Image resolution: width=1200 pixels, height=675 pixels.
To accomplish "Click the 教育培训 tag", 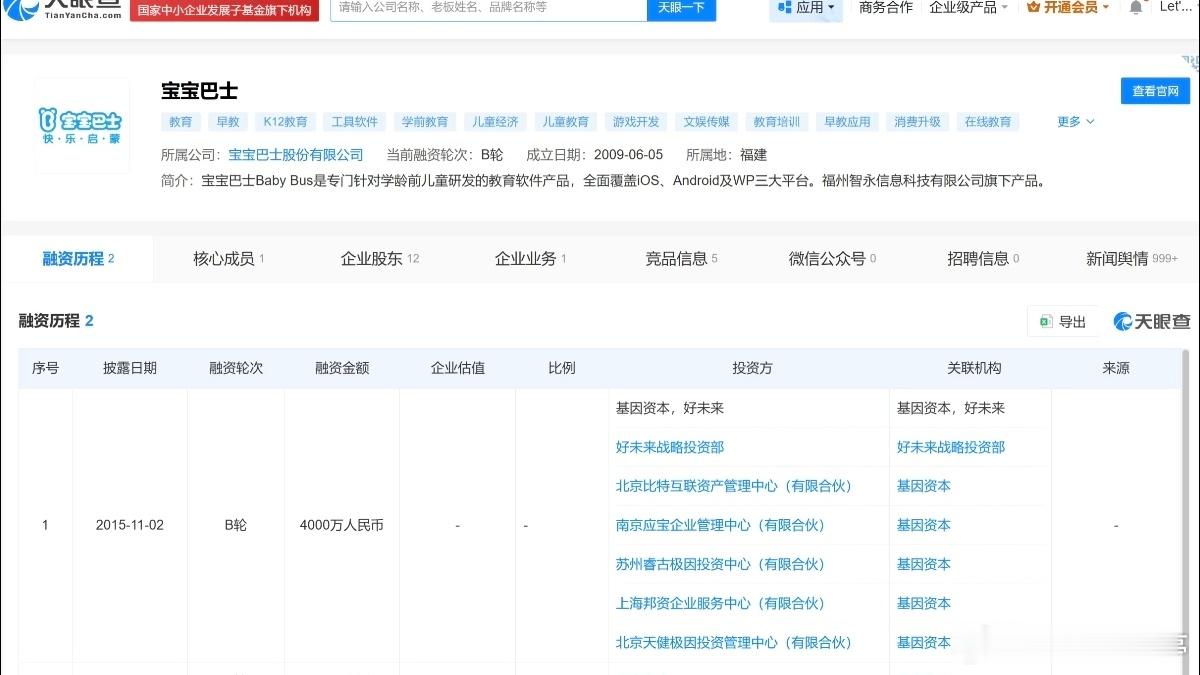I will 777,122.
